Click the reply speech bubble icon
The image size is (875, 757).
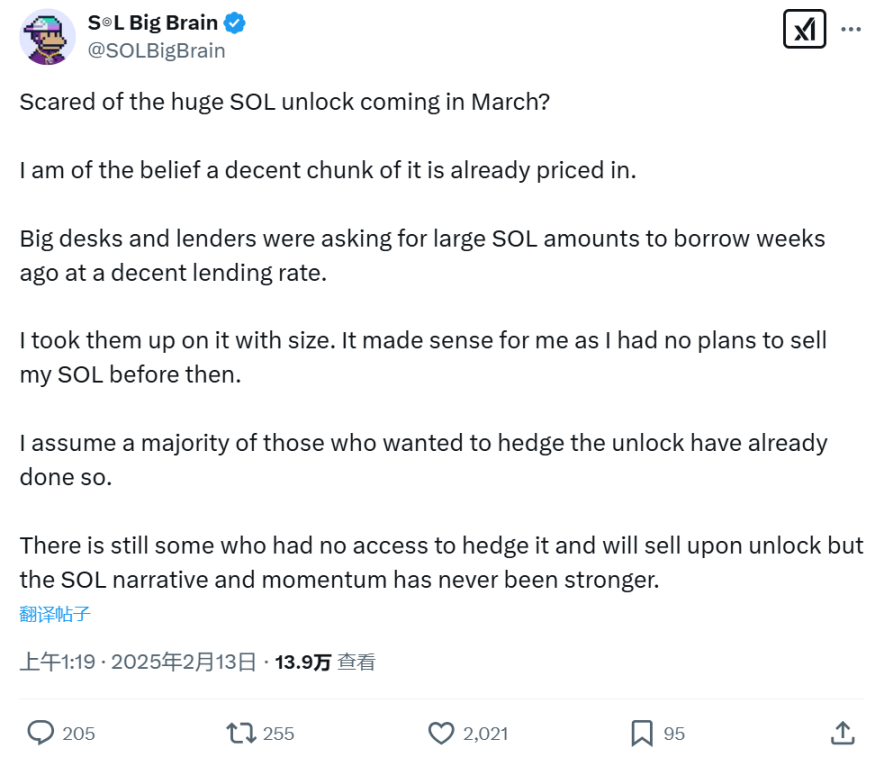(40, 733)
